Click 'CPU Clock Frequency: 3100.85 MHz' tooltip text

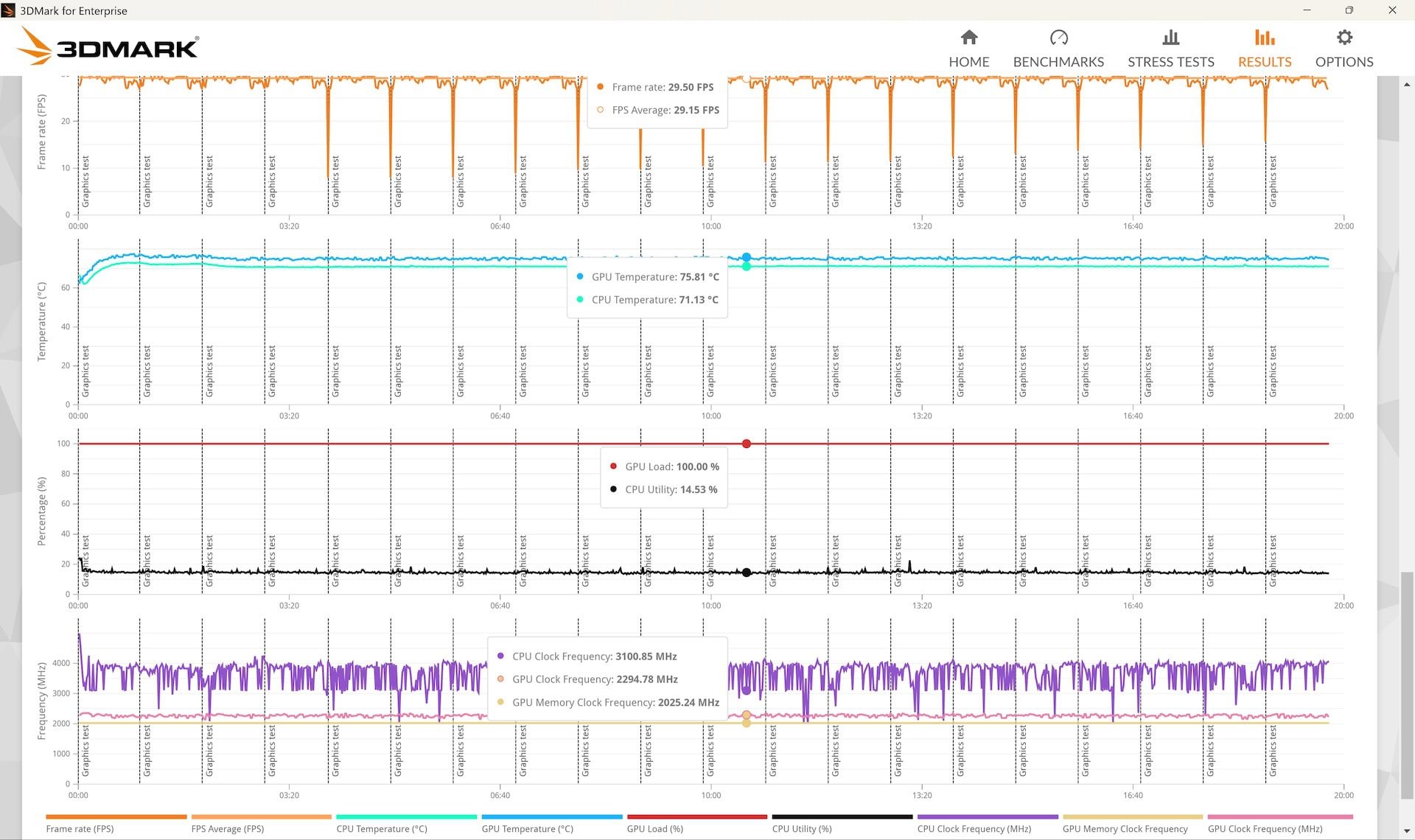click(595, 657)
